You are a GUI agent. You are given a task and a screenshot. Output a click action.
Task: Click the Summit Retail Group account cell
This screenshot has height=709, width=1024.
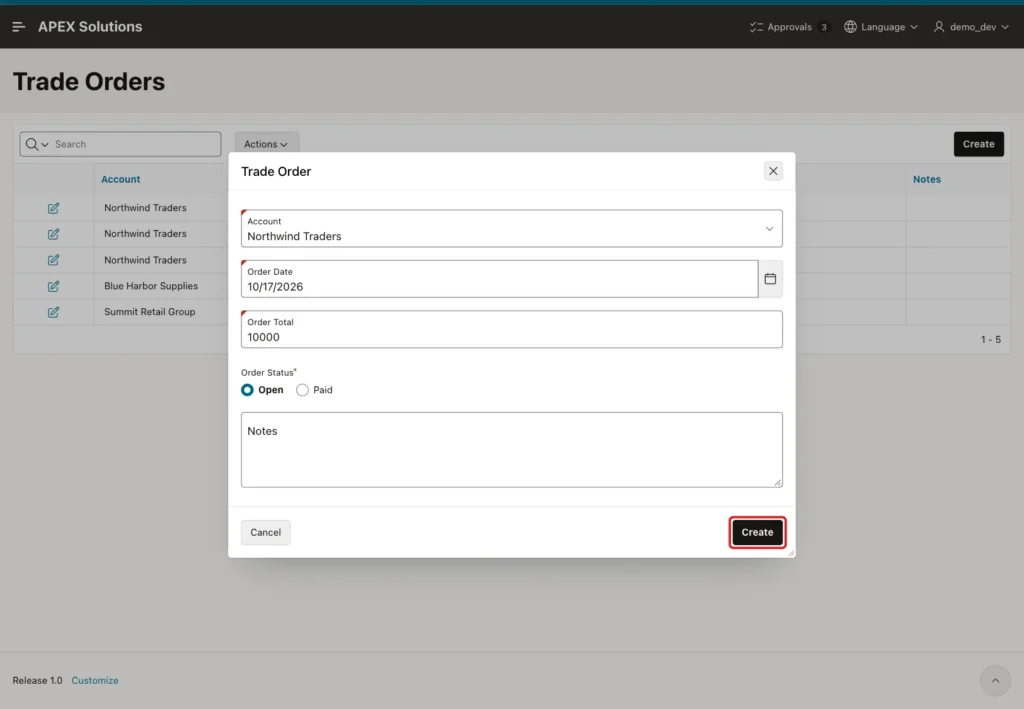(x=150, y=312)
